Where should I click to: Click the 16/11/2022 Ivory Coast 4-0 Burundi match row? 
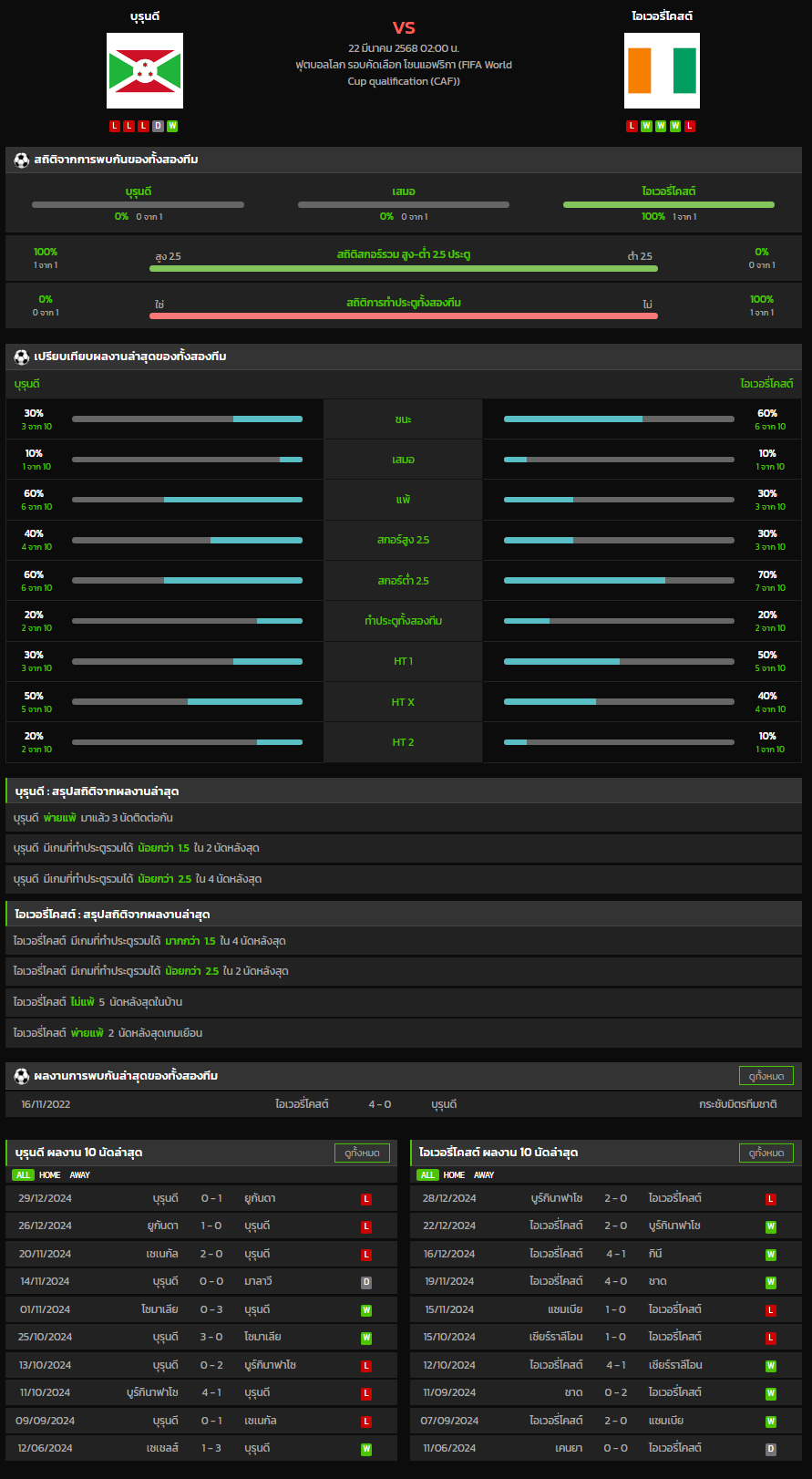pyautogui.click(x=404, y=1104)
